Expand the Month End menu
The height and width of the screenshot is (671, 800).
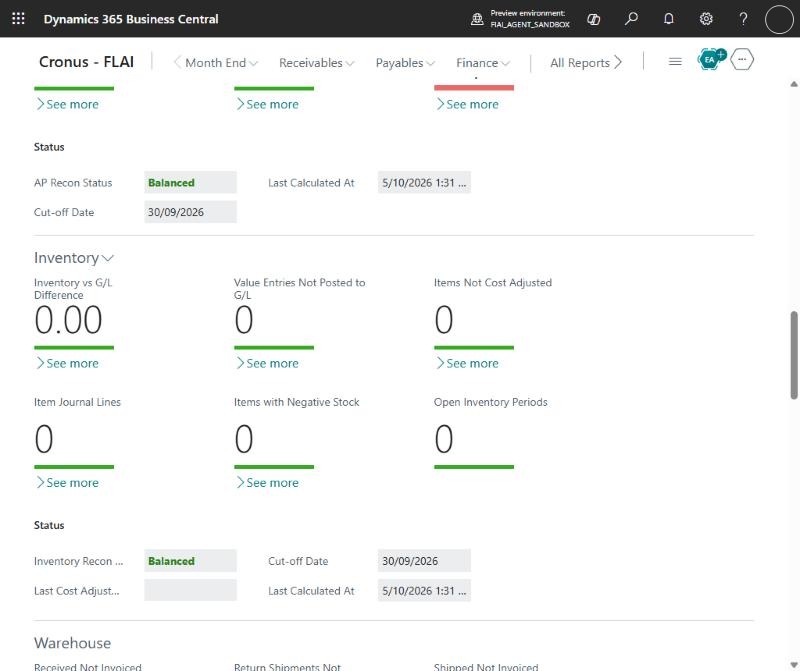[x=221, y=63]
